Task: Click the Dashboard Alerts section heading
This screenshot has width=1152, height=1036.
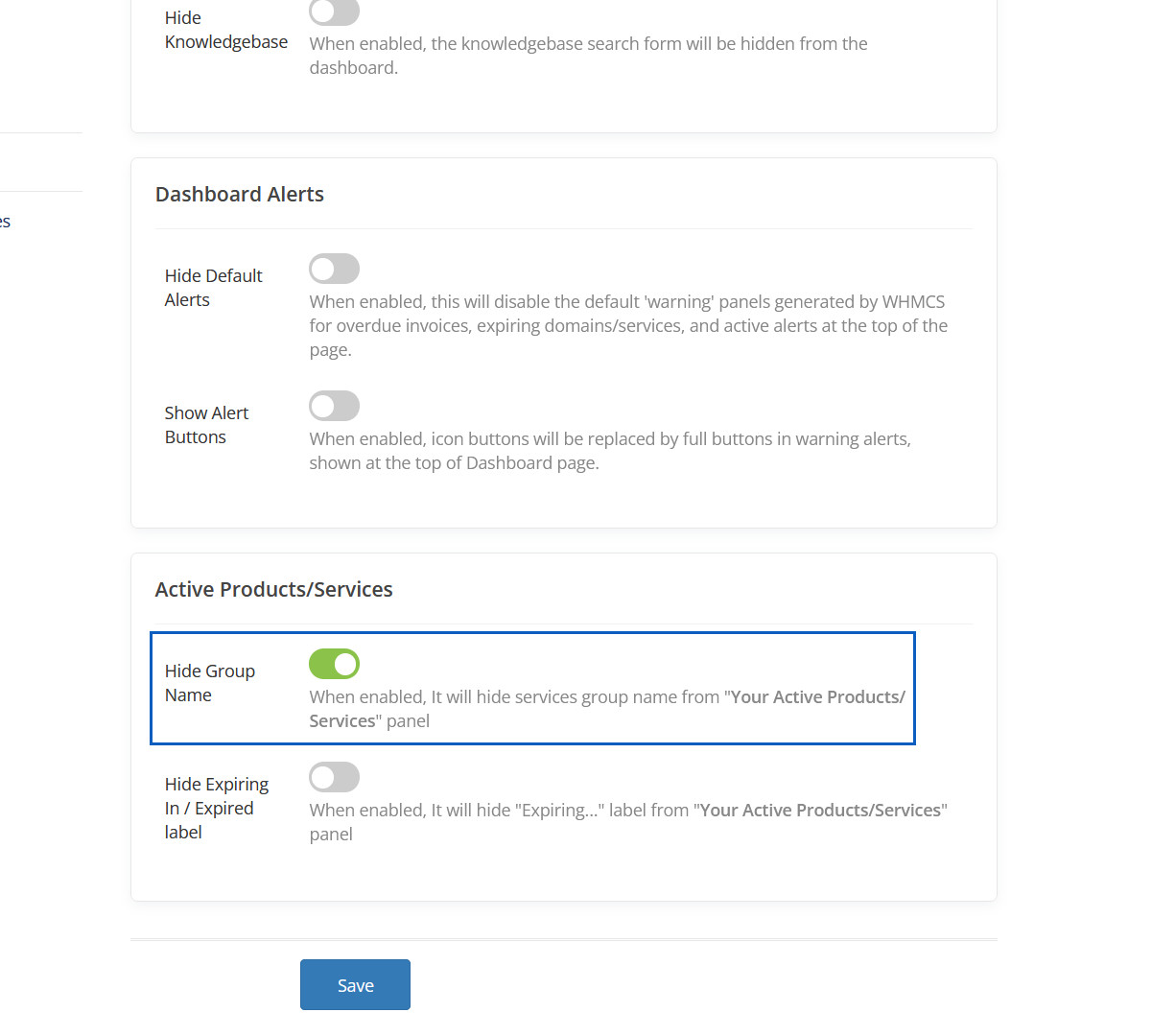Action: tap(240, 195)
